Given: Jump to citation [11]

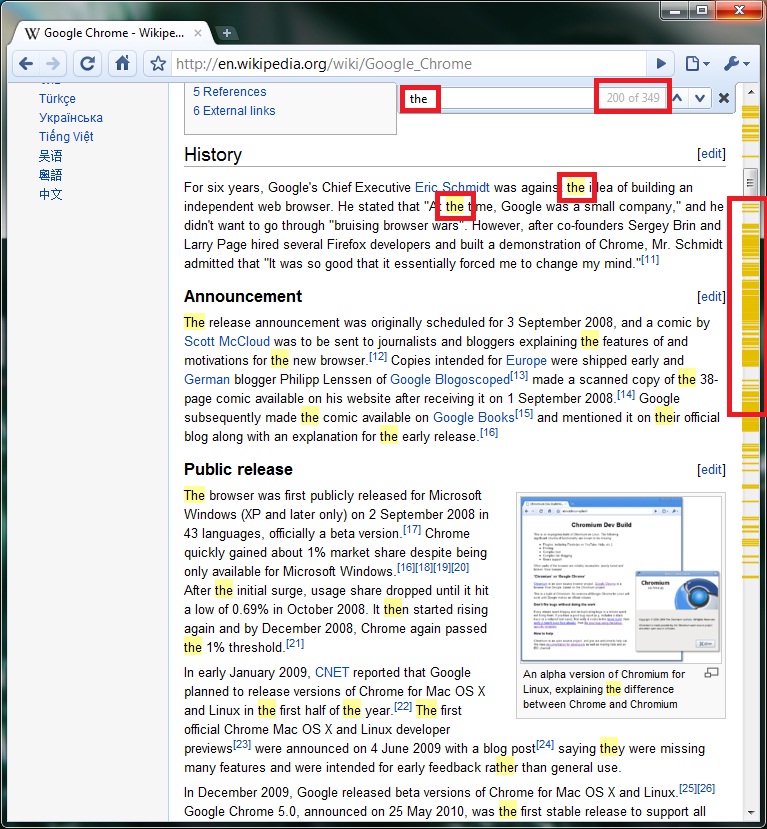Looking at the screenshot, I should pyautogui.click(x=650, y=259).
